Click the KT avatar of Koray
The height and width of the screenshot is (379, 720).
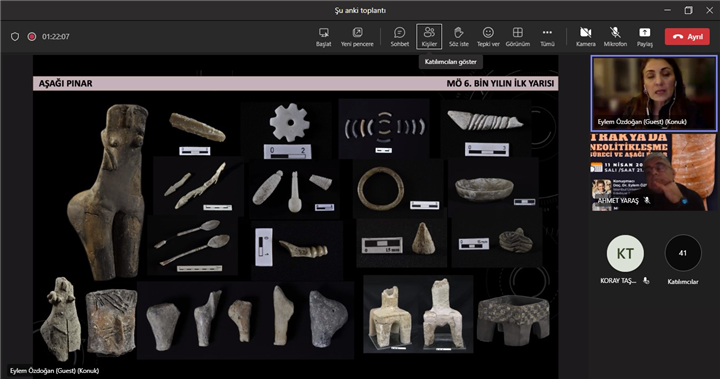pyautogui.click(x=624, y=253)
